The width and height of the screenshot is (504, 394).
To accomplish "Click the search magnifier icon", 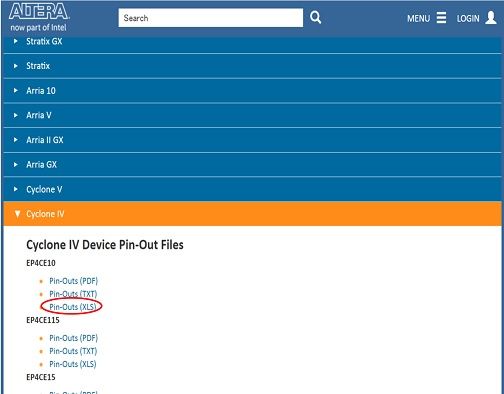I will pos(315,17).
